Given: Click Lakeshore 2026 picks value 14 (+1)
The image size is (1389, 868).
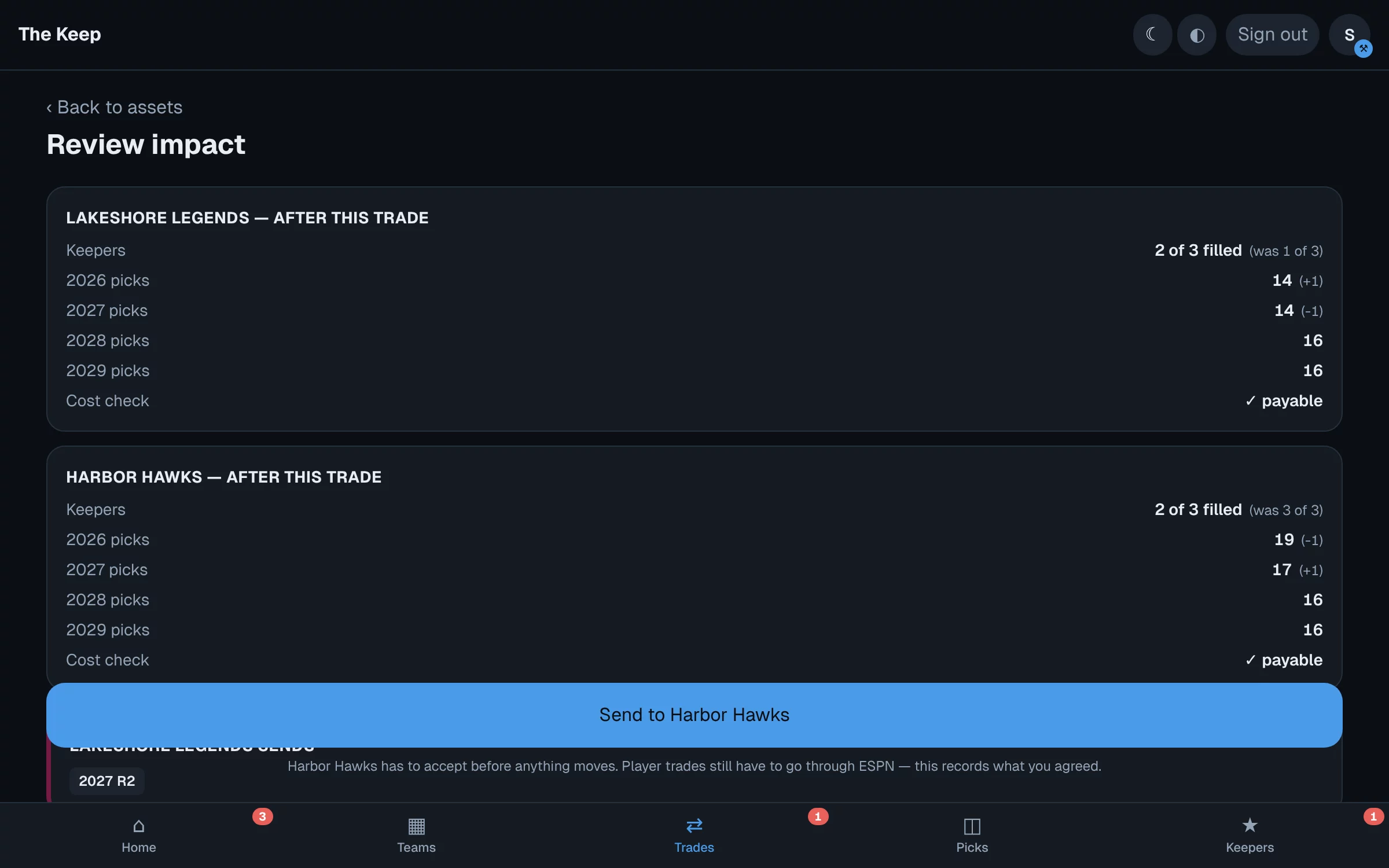Looking at the screenshot, I should (x=1297, y=281).
